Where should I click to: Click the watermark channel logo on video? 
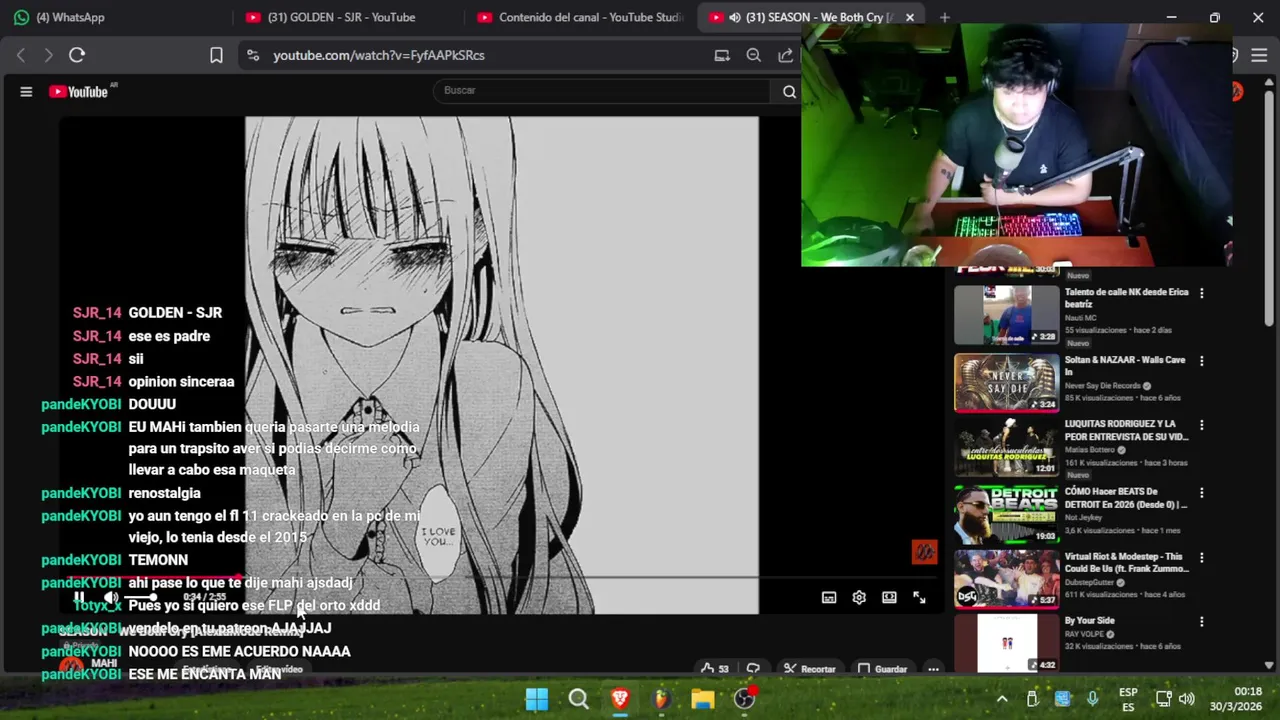coord(924,552)
